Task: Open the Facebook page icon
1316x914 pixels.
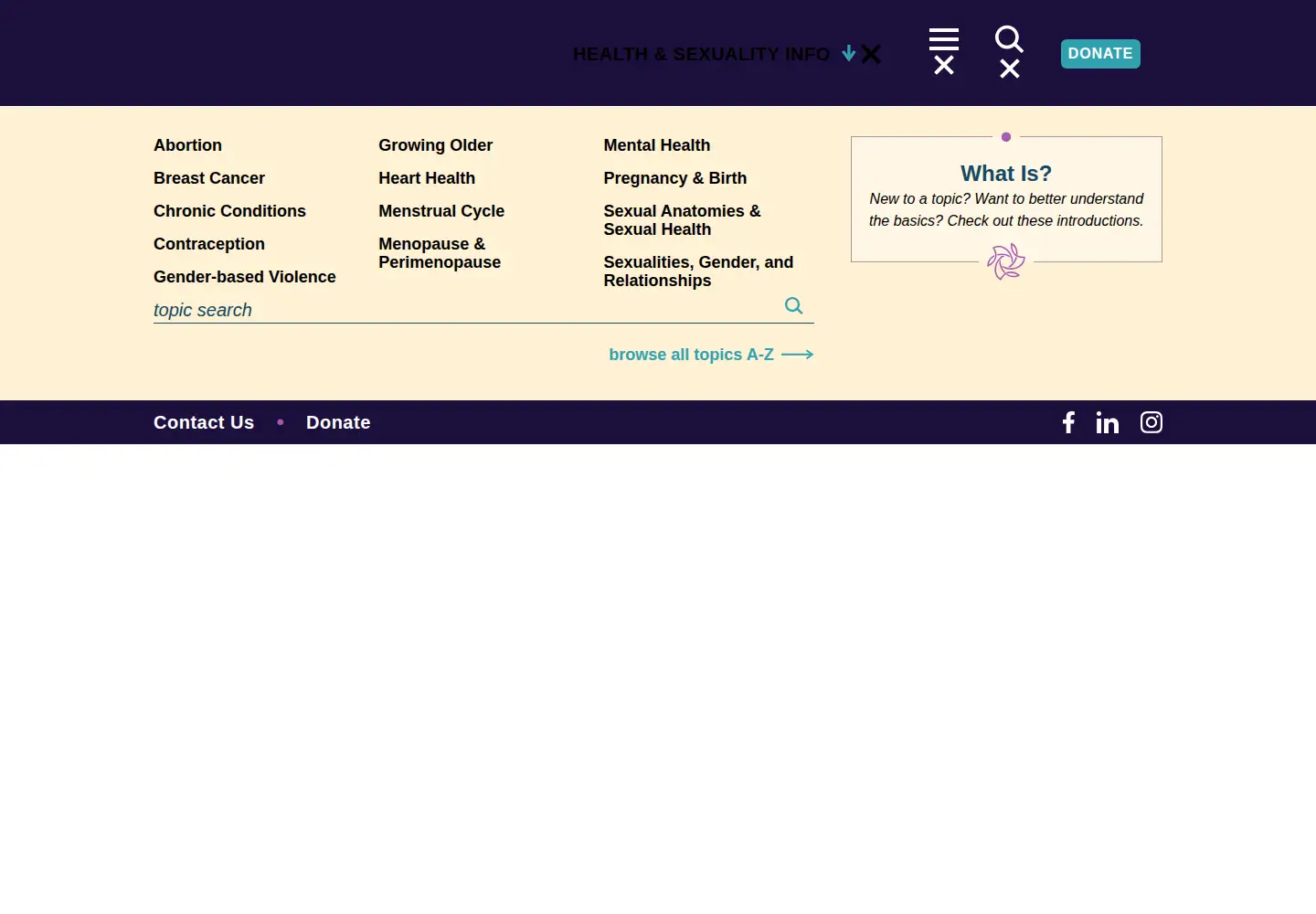Action: pos(1068,422)
